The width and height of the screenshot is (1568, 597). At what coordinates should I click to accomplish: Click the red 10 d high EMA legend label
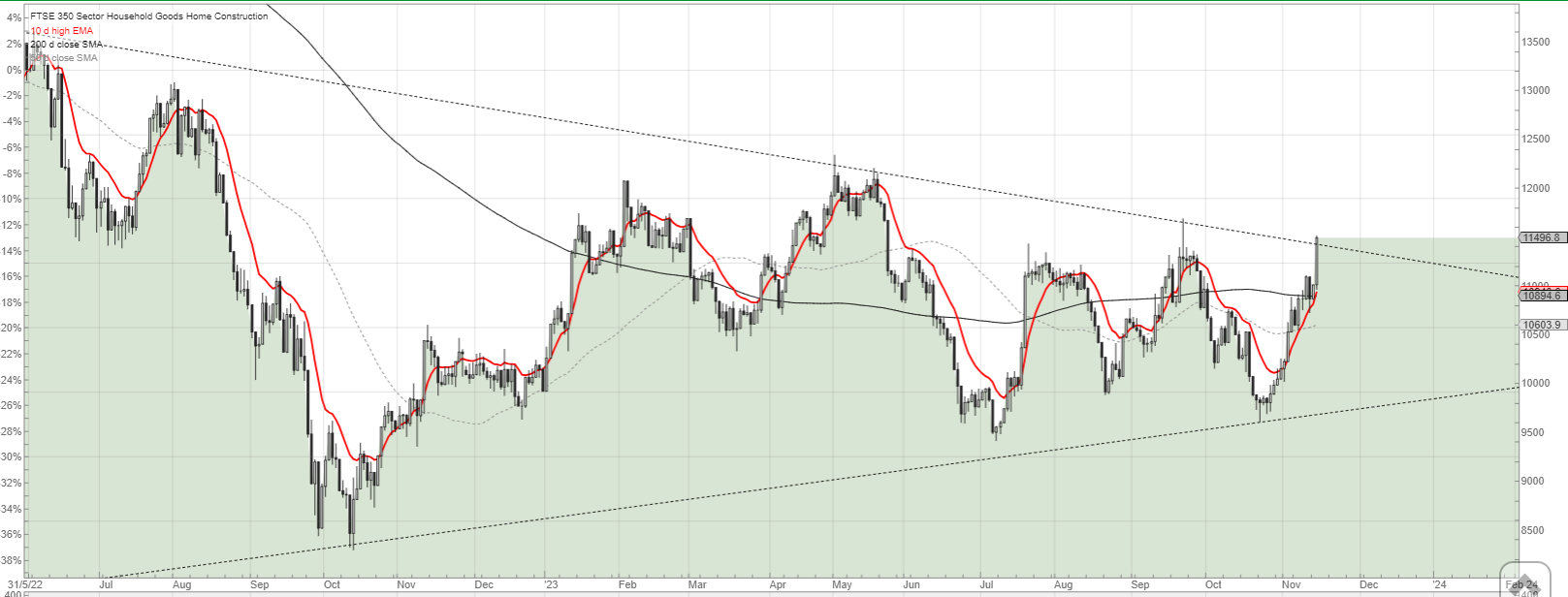(62, 31)
